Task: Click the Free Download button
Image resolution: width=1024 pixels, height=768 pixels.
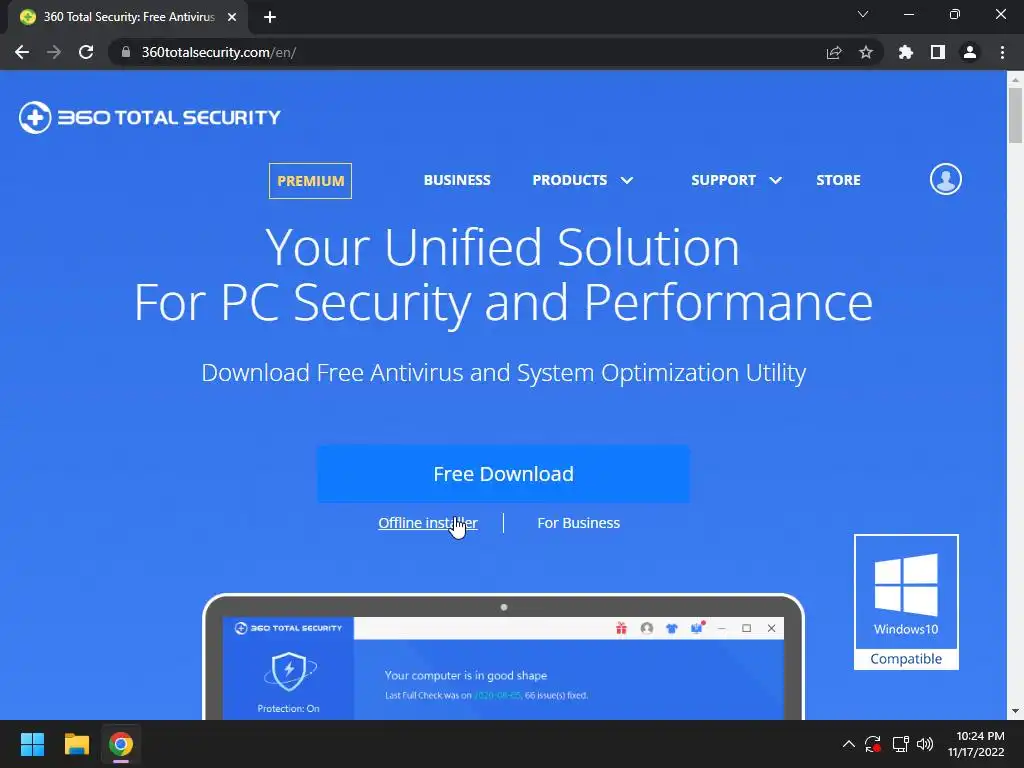Action: pos(503,474)
